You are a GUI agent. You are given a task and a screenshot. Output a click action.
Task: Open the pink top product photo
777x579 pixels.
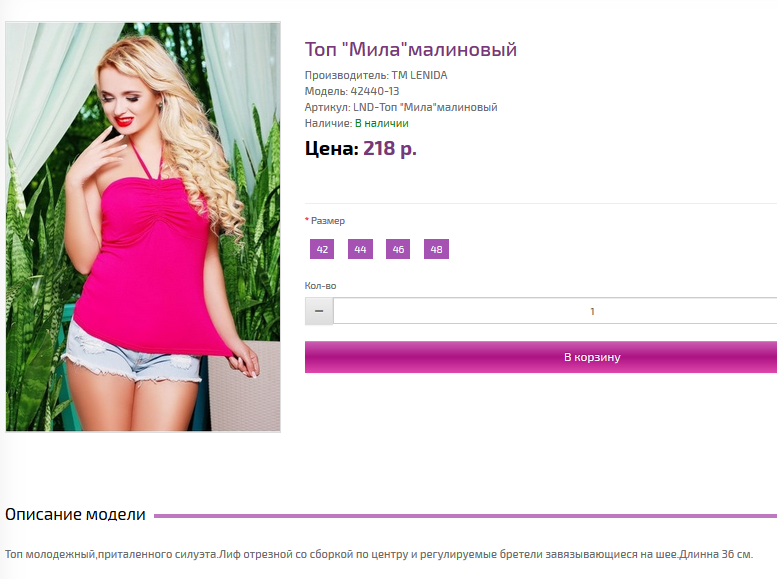click(x=143, y=227)
